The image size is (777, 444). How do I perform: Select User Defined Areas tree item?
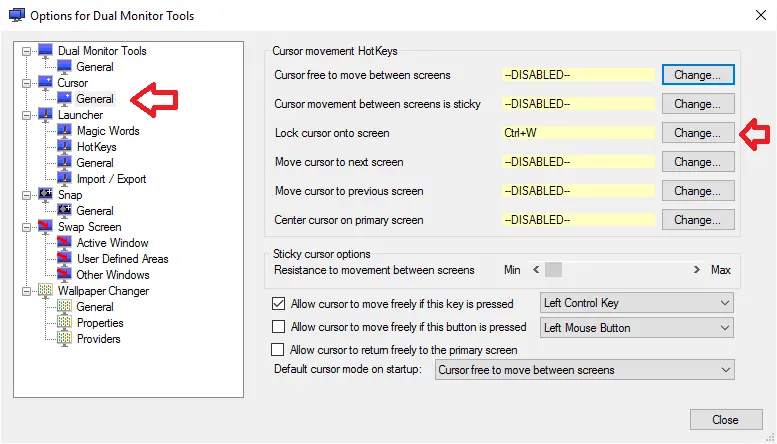coord(122,259)
